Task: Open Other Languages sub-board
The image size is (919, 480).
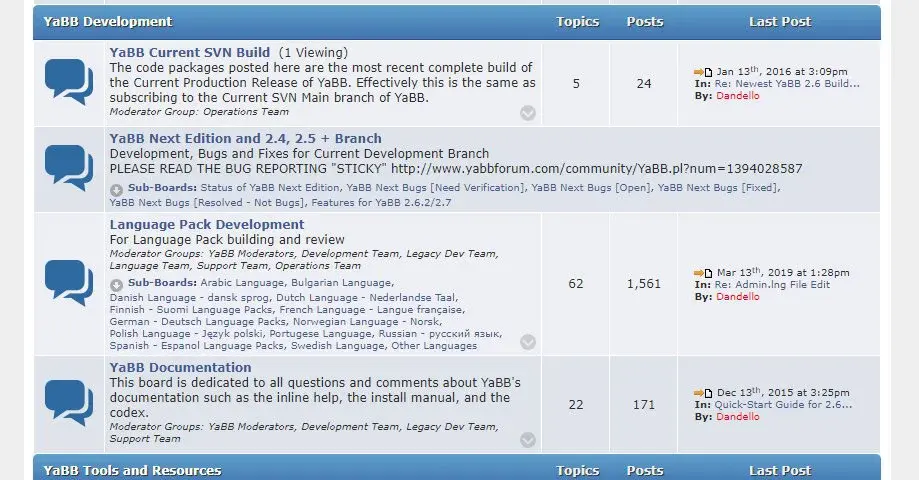Action: click(x=434, y=346)
